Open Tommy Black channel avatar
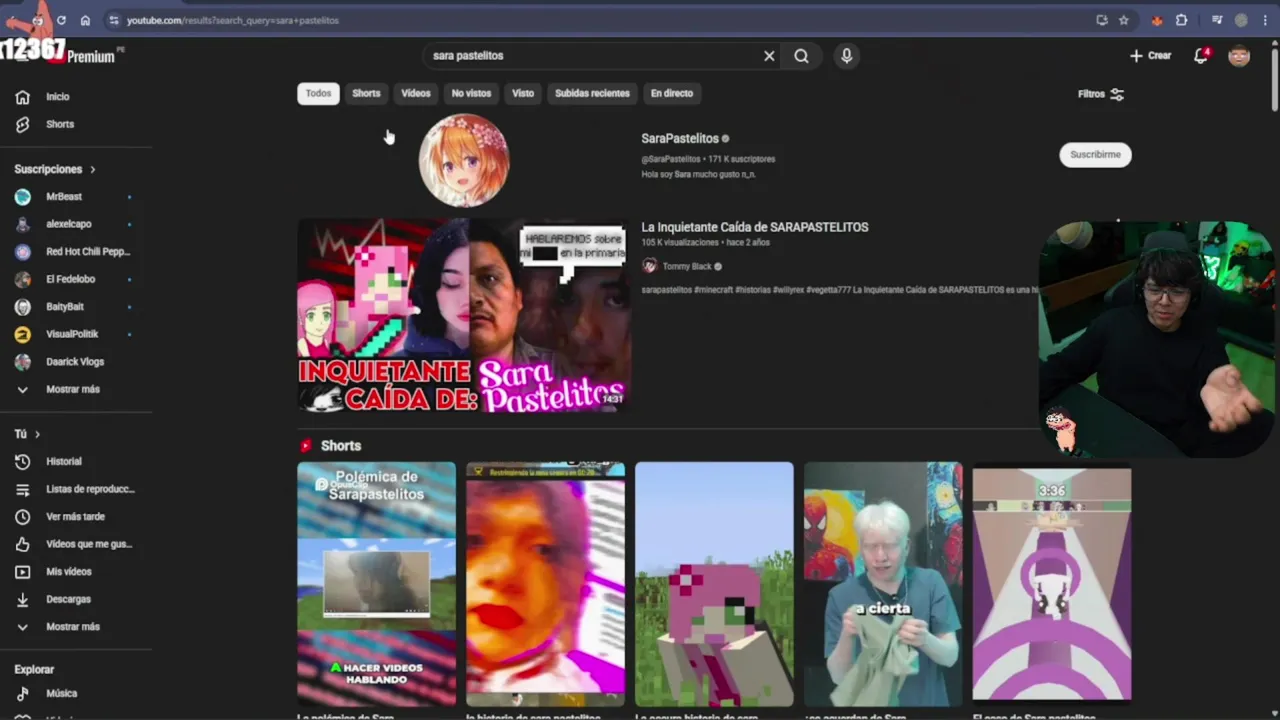Viewport: 1280px width, 720px height. (x=649, y=266)
